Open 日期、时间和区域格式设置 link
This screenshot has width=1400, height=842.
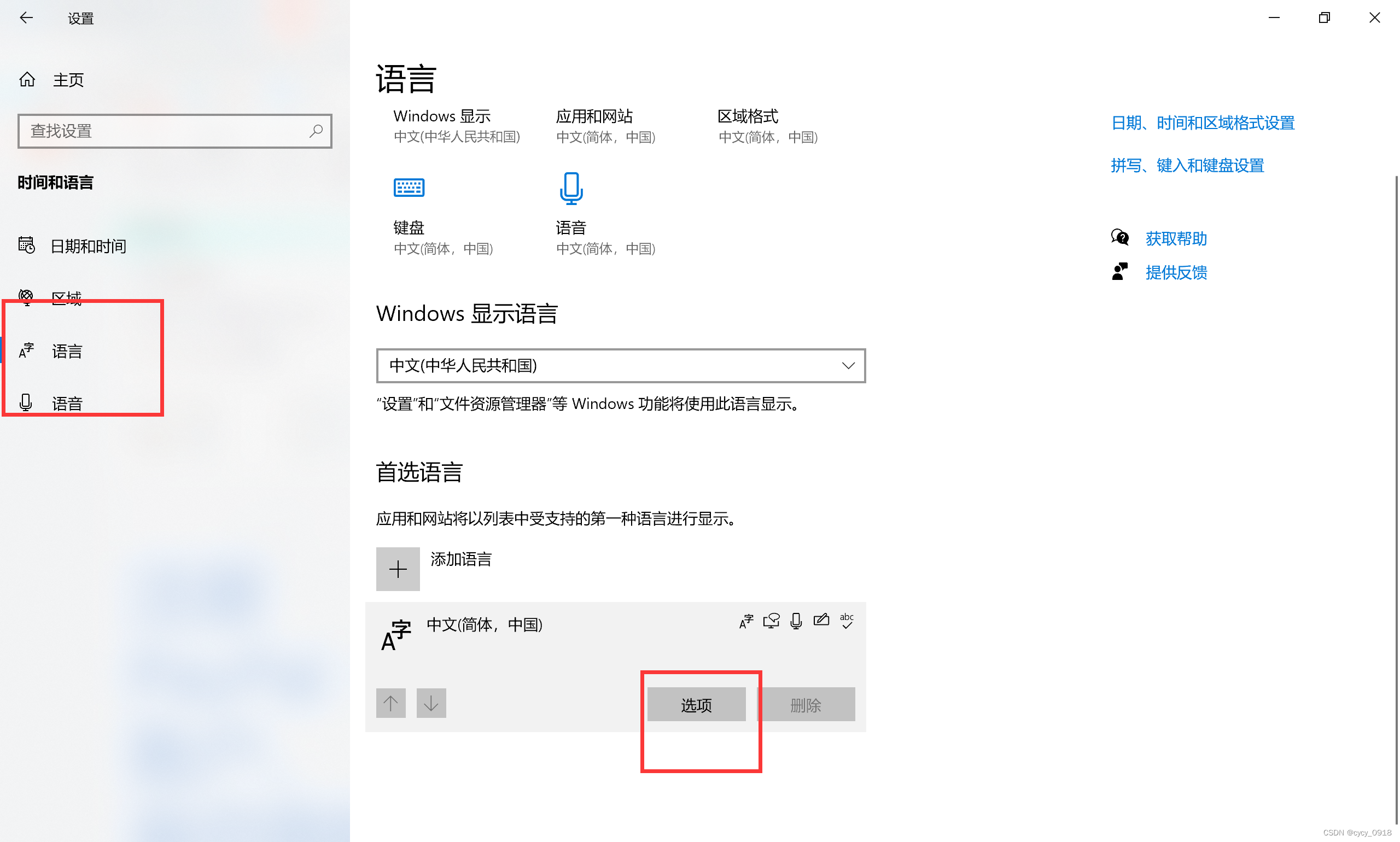pos(1202,123)
